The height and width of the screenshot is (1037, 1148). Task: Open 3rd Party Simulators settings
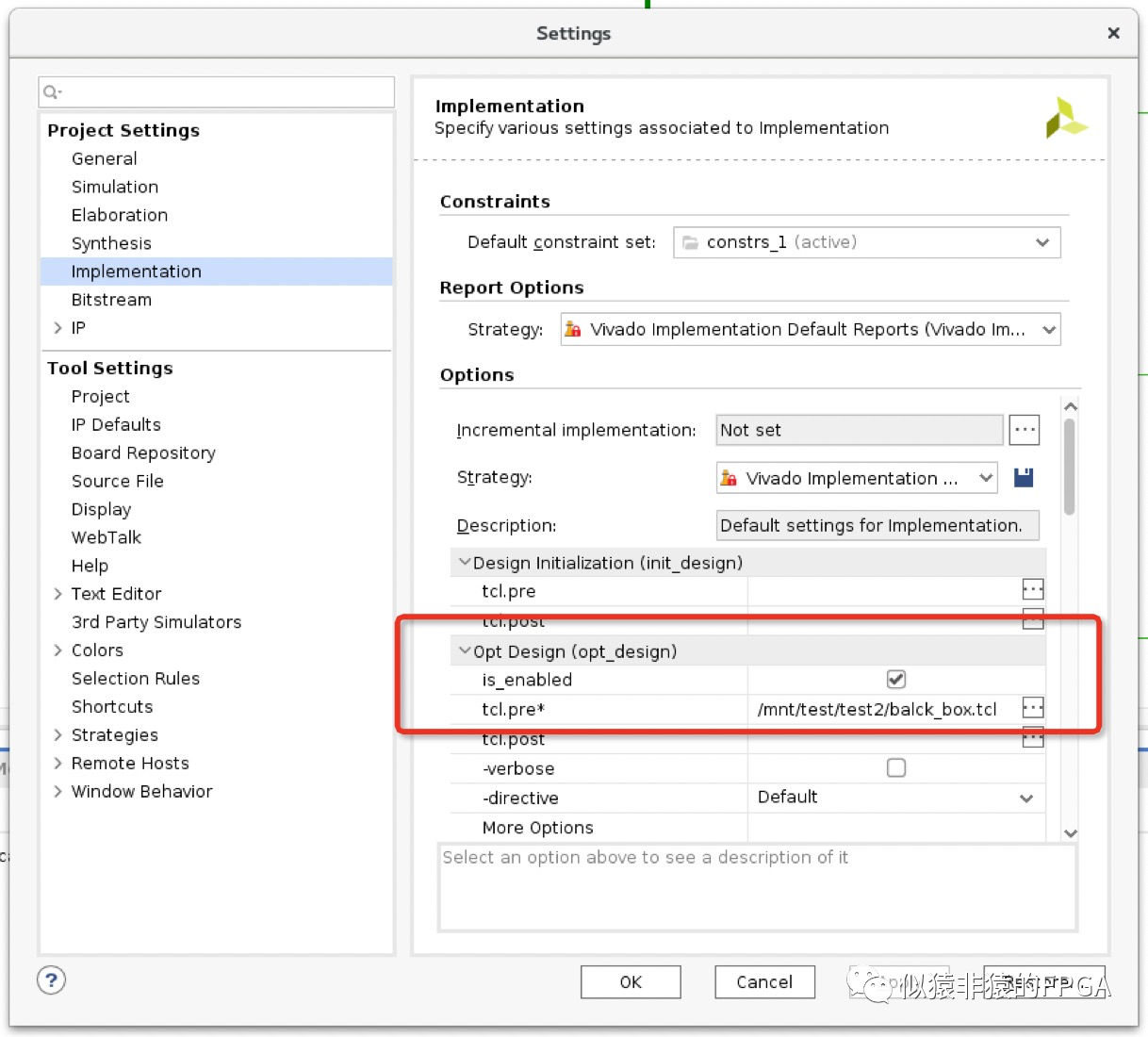(x=156, y=622)
